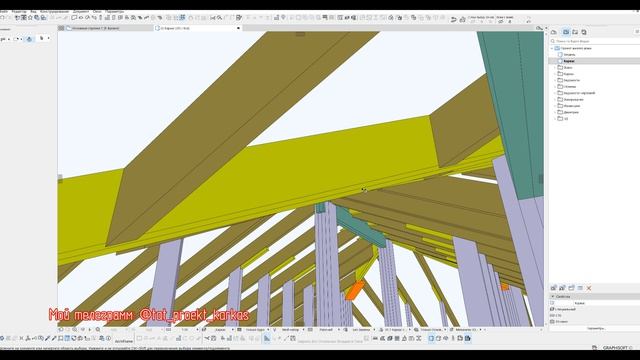
Task: Open the Project Map in Navigator
Action: click(554, 32)
